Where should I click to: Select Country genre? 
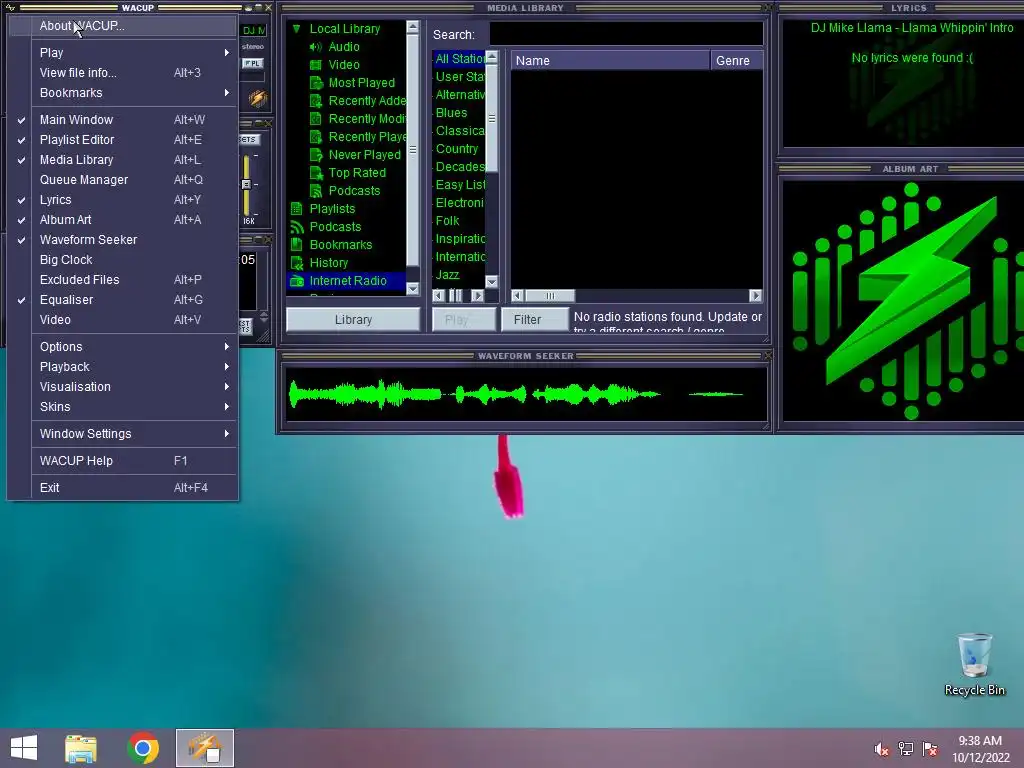[456, 149]
